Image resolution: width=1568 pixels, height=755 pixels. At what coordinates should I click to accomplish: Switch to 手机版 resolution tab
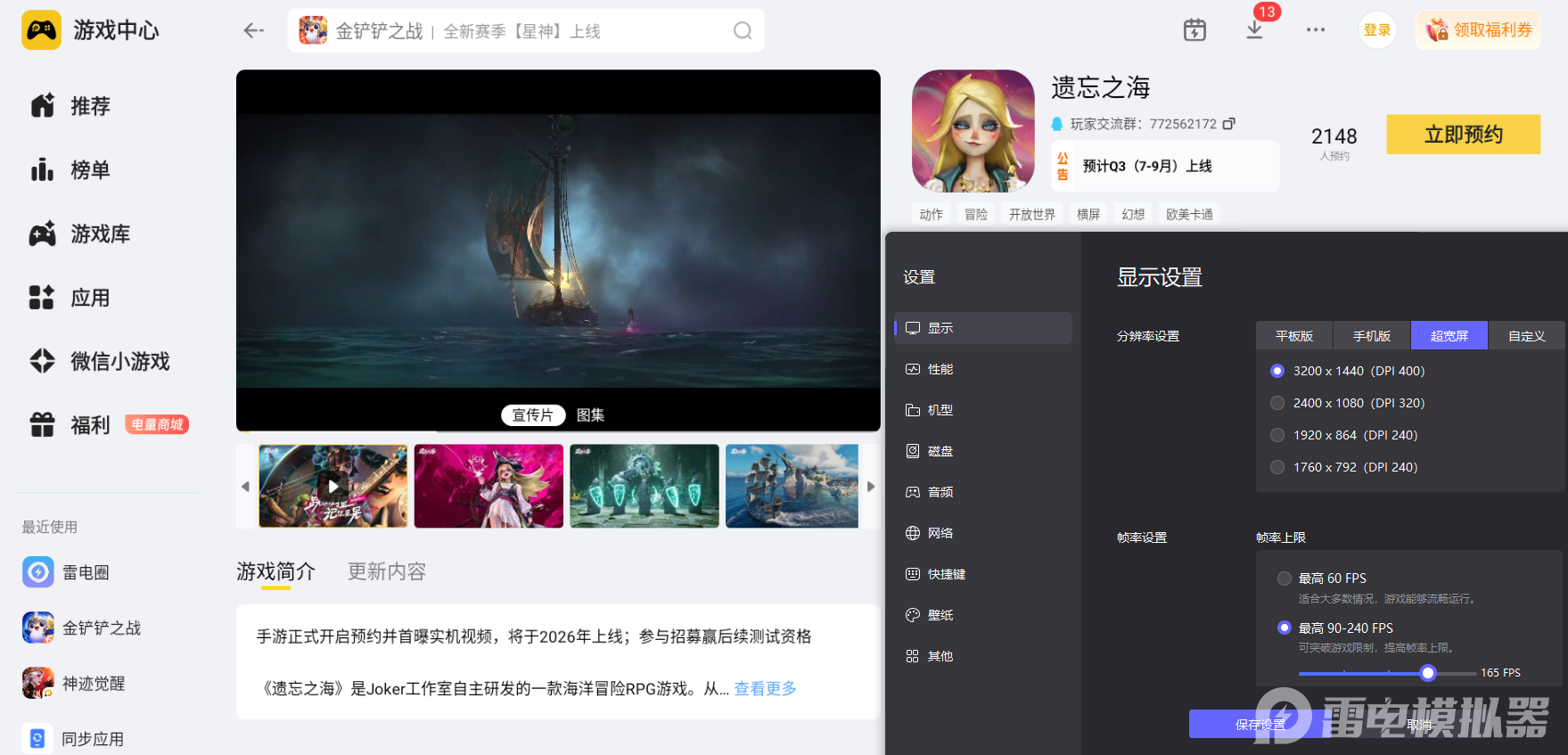pyautogui.click(x=1371, y=336)
